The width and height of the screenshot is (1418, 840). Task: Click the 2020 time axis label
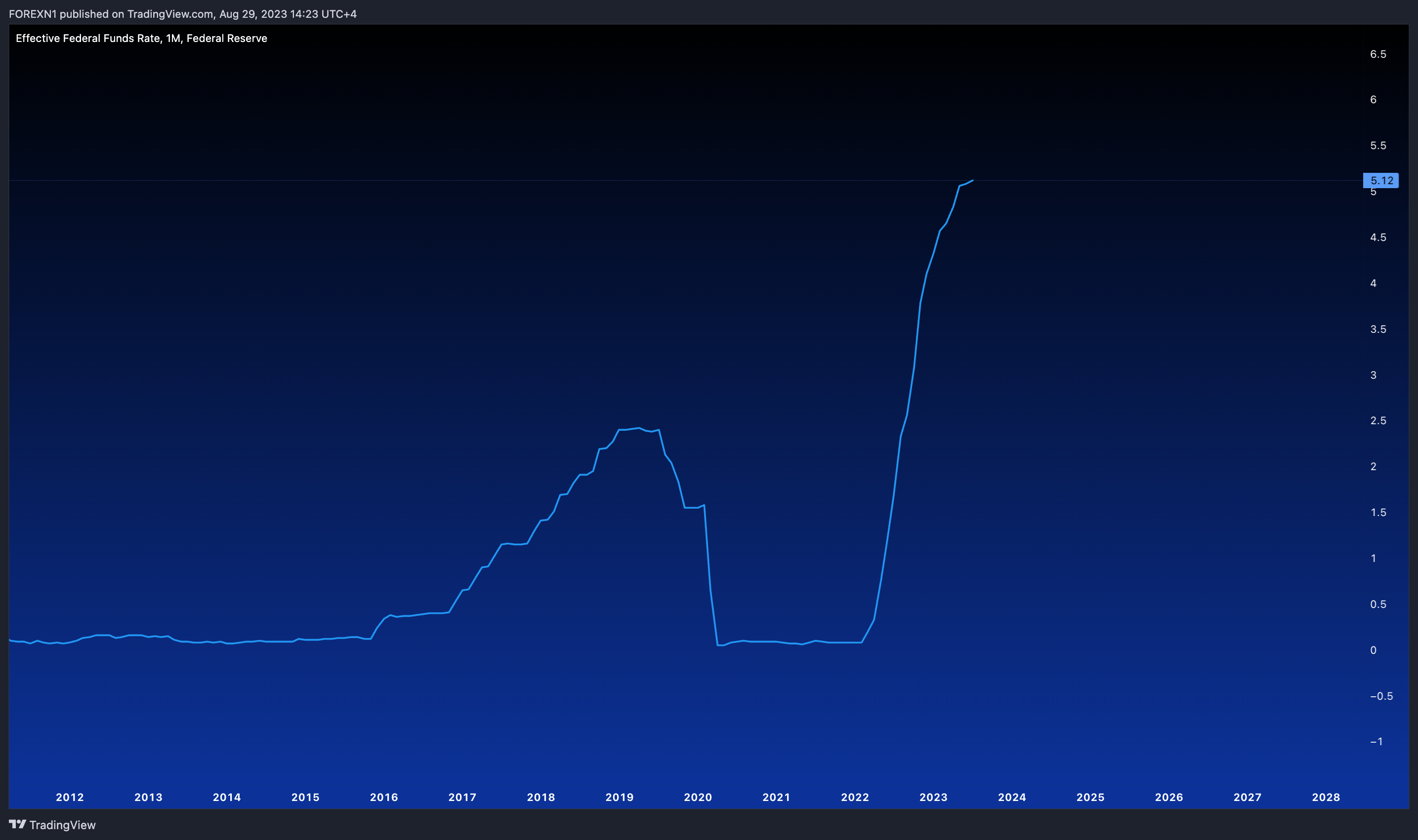tap(698, 797)
